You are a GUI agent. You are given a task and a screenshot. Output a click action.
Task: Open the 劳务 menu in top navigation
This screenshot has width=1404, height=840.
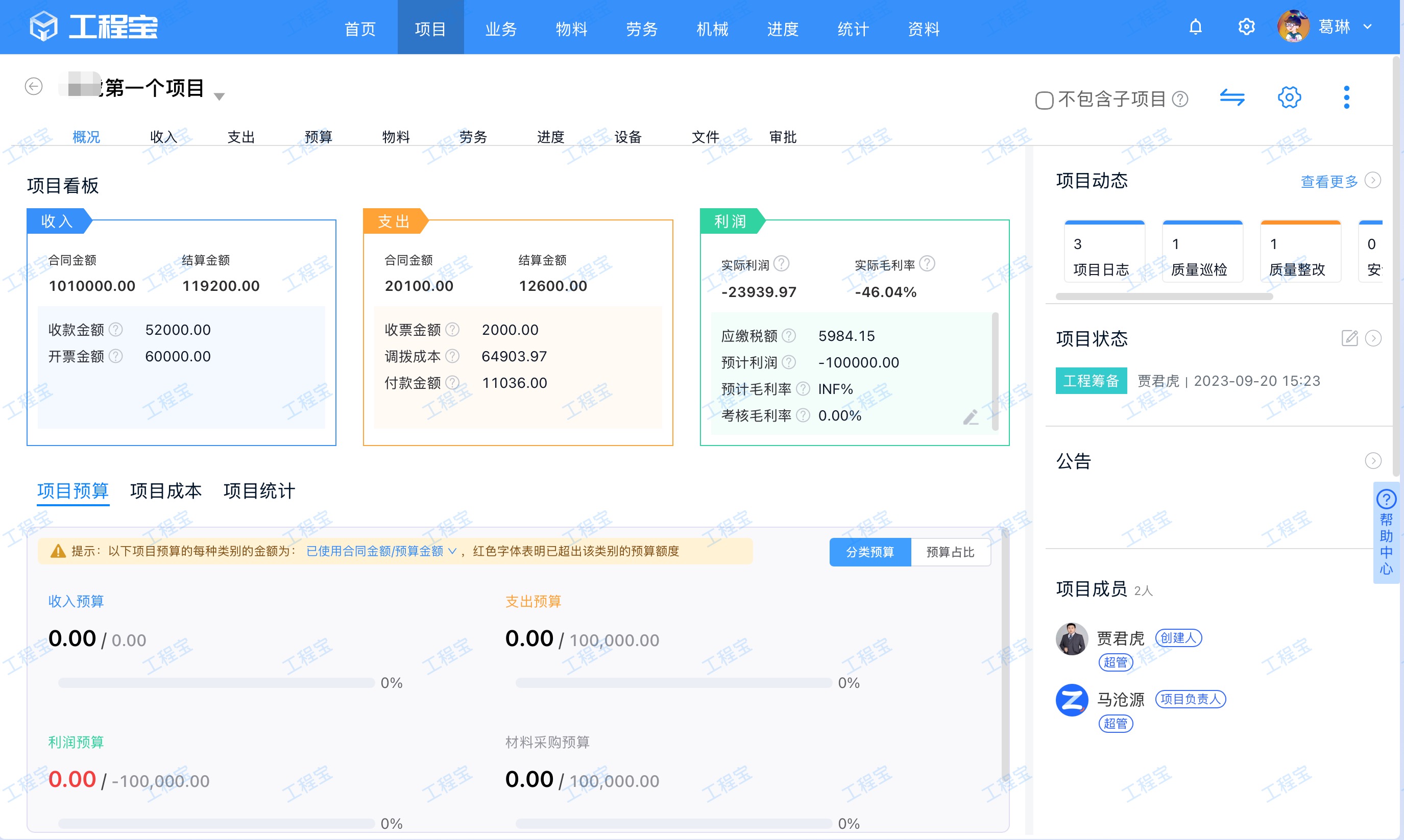coord(641,28)
